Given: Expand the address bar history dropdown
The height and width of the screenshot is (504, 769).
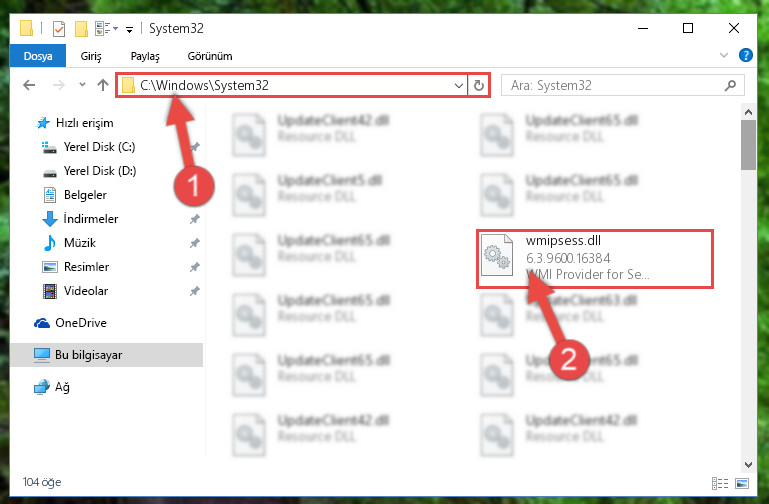Looking at the screenshot, I should click(459, 86).
